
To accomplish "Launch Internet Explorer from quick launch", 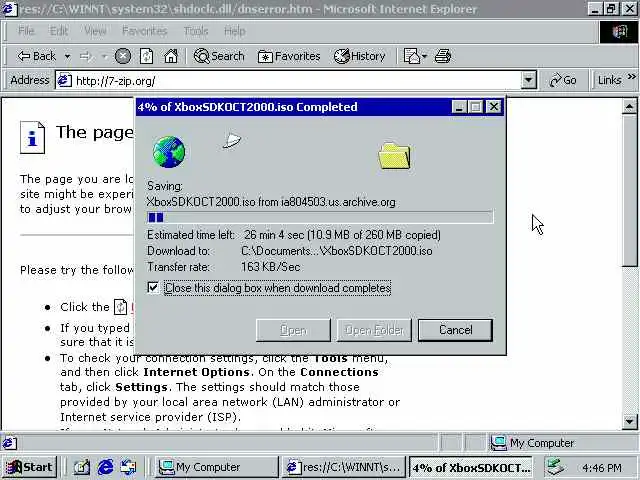I will [x=105, y=467].
